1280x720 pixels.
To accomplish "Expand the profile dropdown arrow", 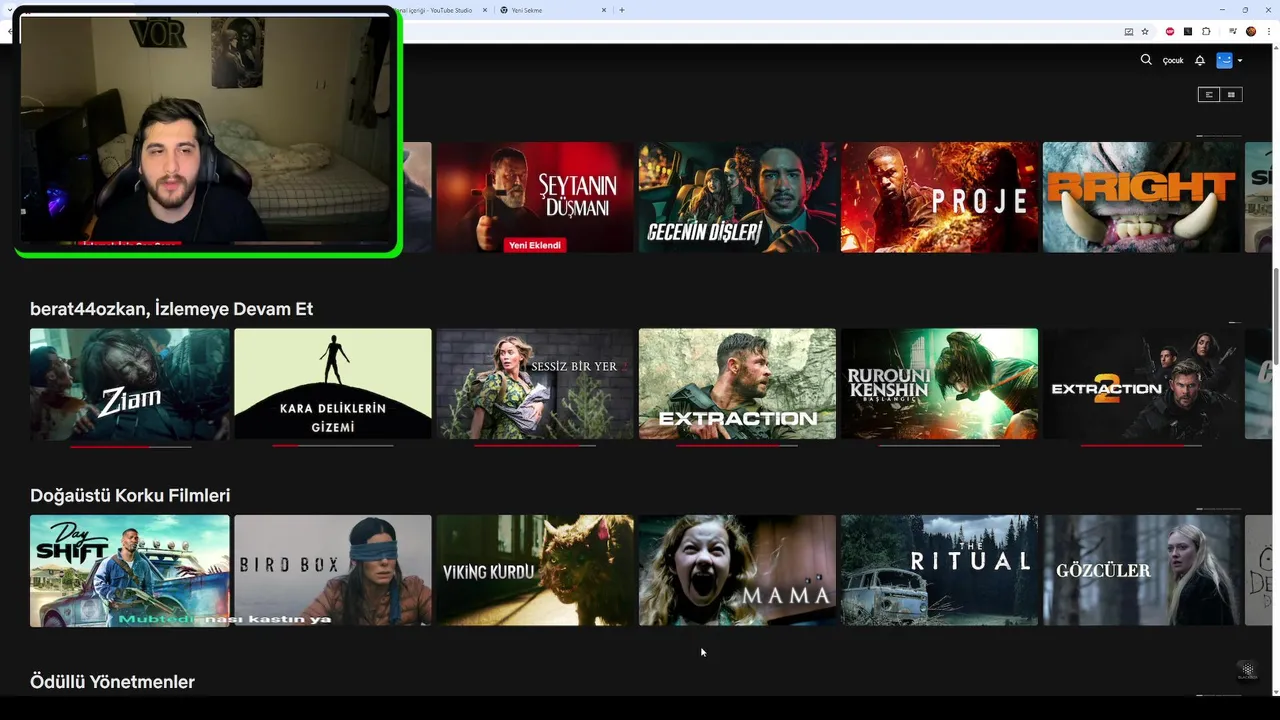I will [1240, 61].
